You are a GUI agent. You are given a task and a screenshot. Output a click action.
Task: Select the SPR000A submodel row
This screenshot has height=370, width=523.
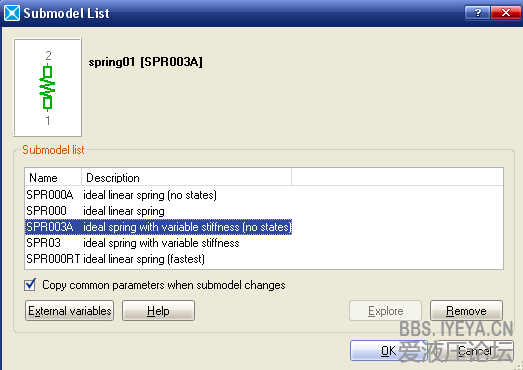[x=264, y=195]
